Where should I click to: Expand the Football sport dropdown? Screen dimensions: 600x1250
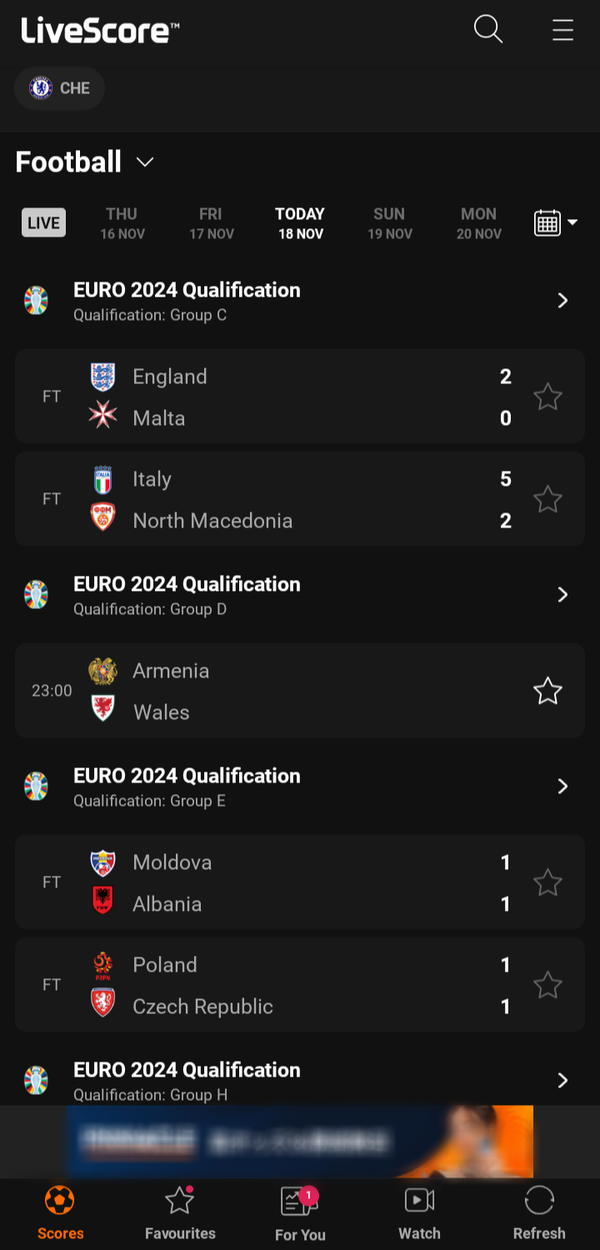(x=145, y=162)
